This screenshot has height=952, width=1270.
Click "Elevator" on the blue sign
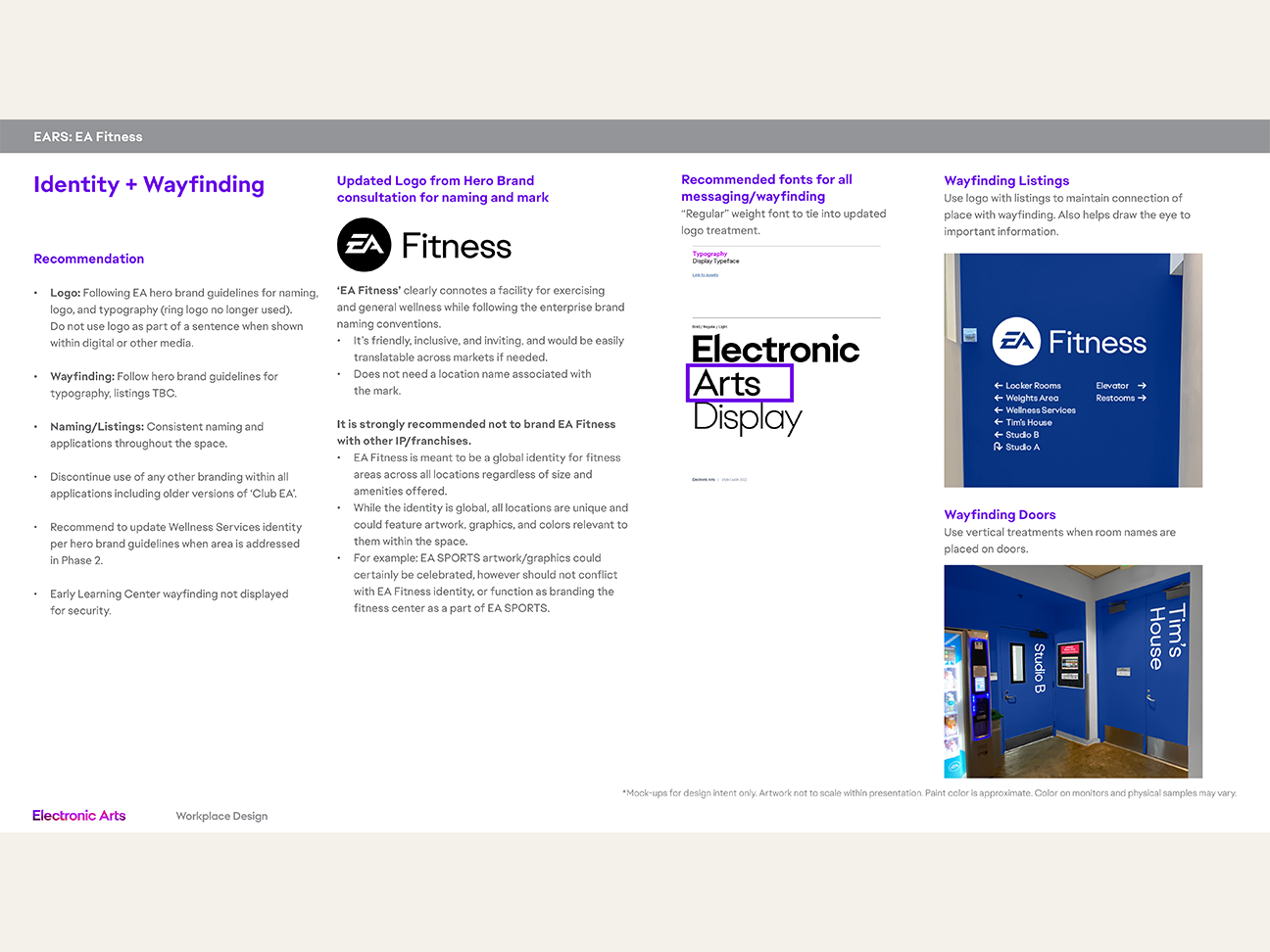pos(1112,386)
